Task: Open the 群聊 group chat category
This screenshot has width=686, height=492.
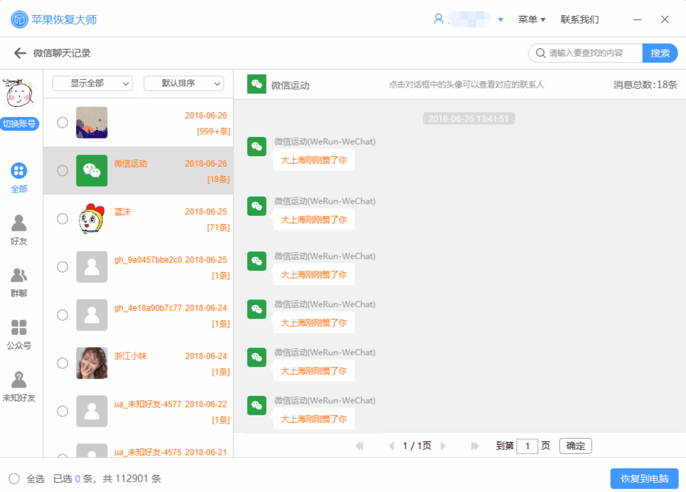Action: coord(19,281)
